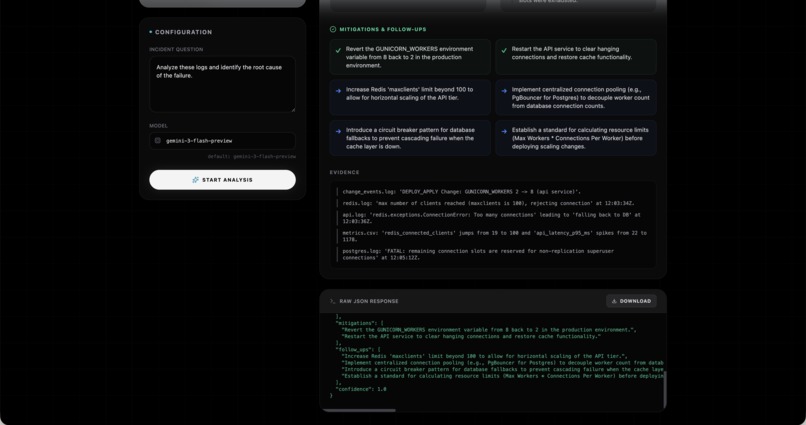Click the redis.log evidence line
The width and height of the screenshot is (806, 425).
(x=488, y=204)
